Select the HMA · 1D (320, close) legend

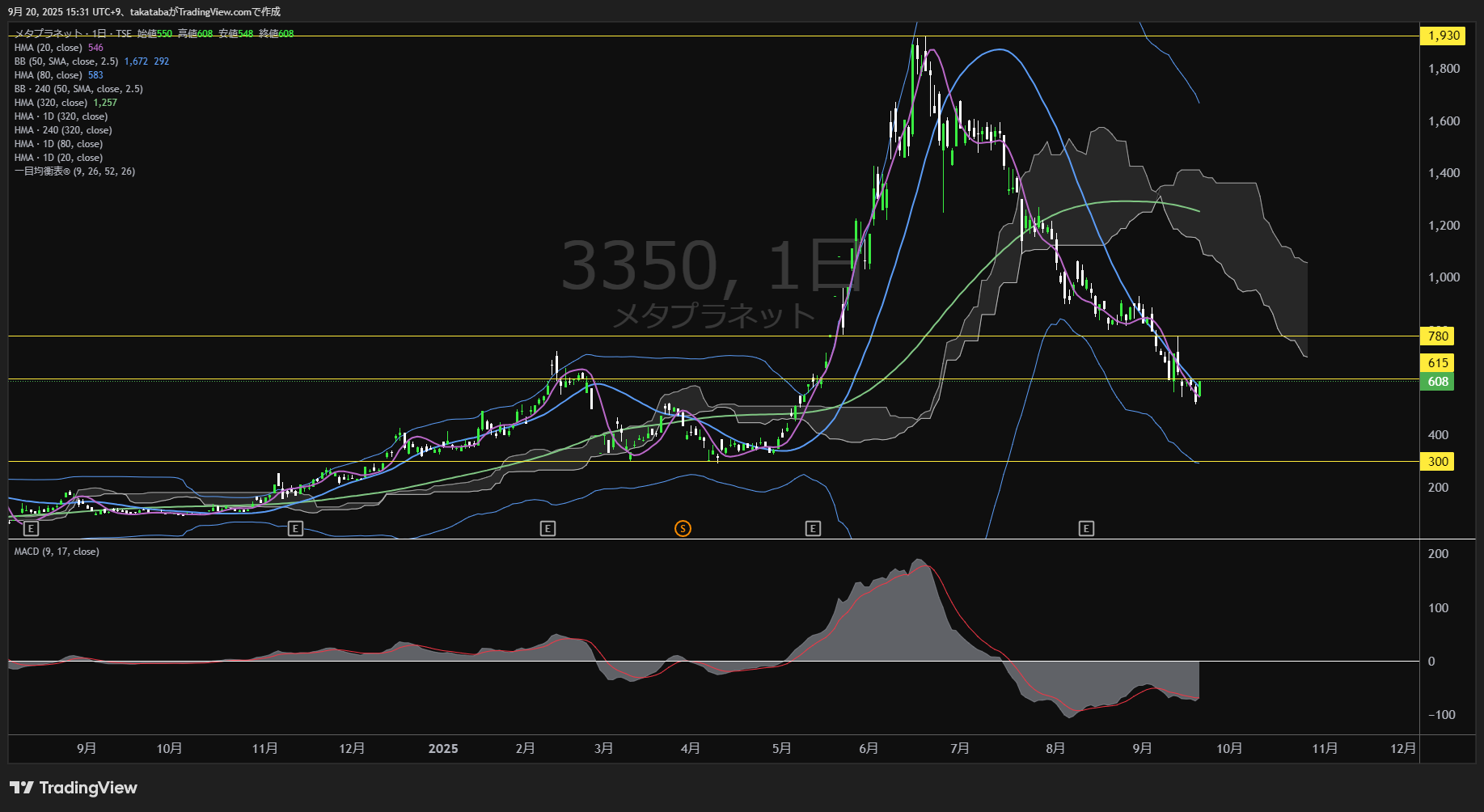click(x=61, y=116)
